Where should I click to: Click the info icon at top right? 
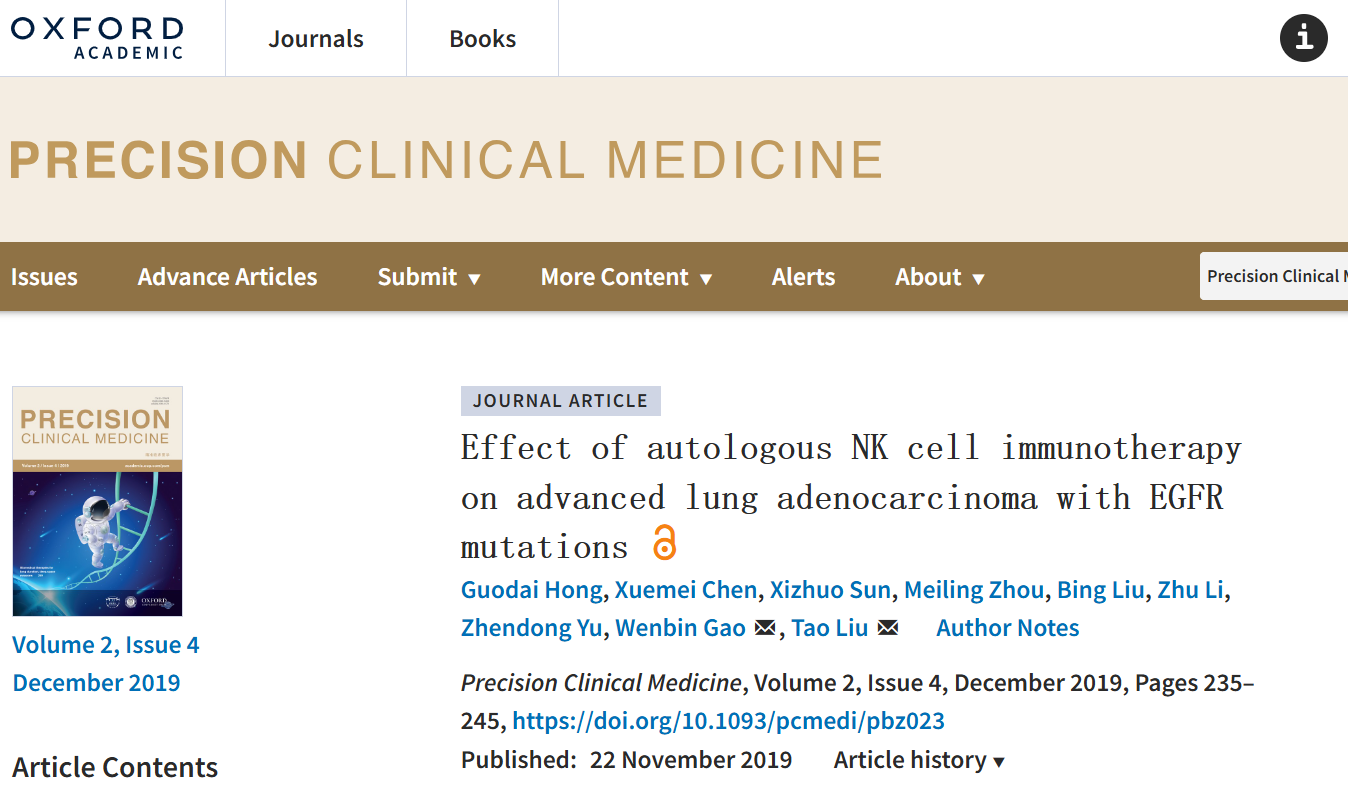coord(1304,38)
